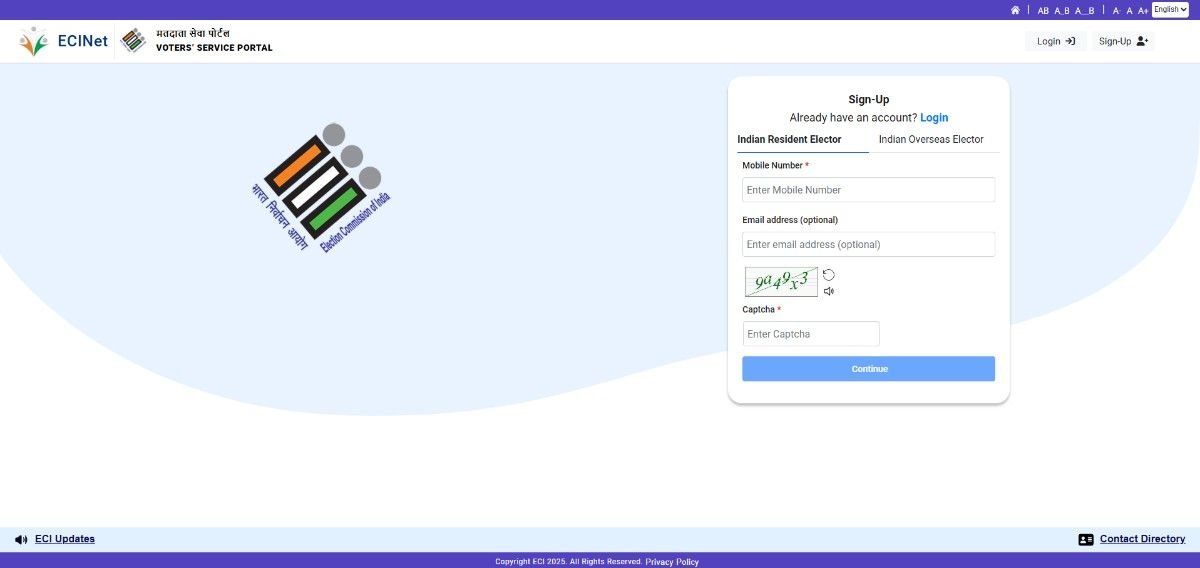Switch to Indian Overseas Elector tab
1200x568 pixels.
(x=931, y=140)
